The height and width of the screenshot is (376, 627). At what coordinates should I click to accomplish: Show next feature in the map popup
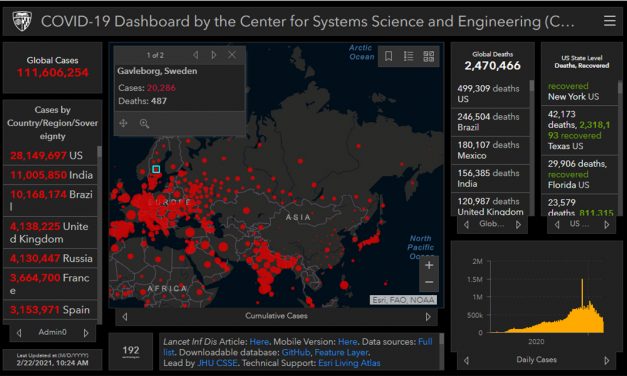point(214,55)
